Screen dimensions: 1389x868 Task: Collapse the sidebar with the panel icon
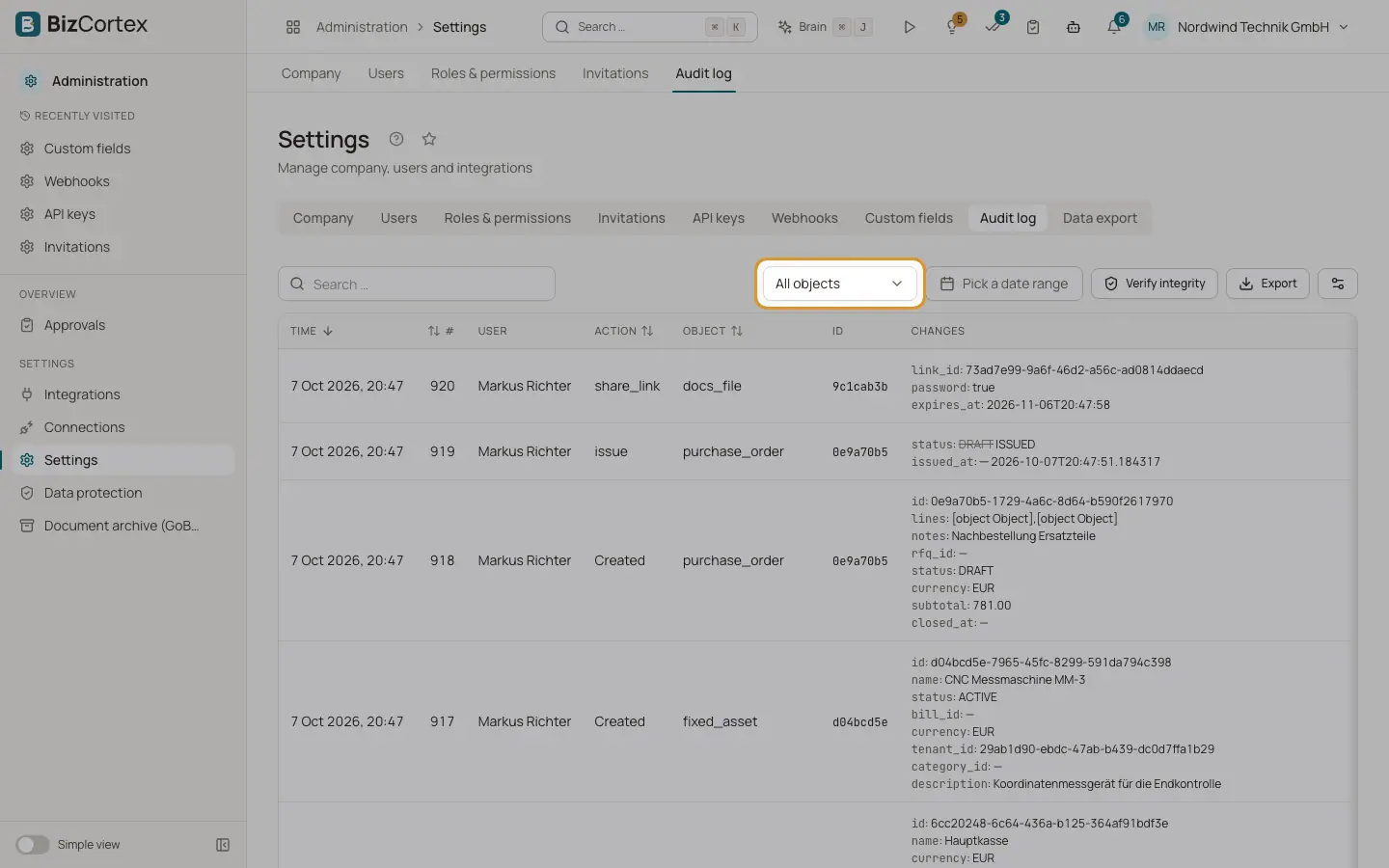coord(223,845)
